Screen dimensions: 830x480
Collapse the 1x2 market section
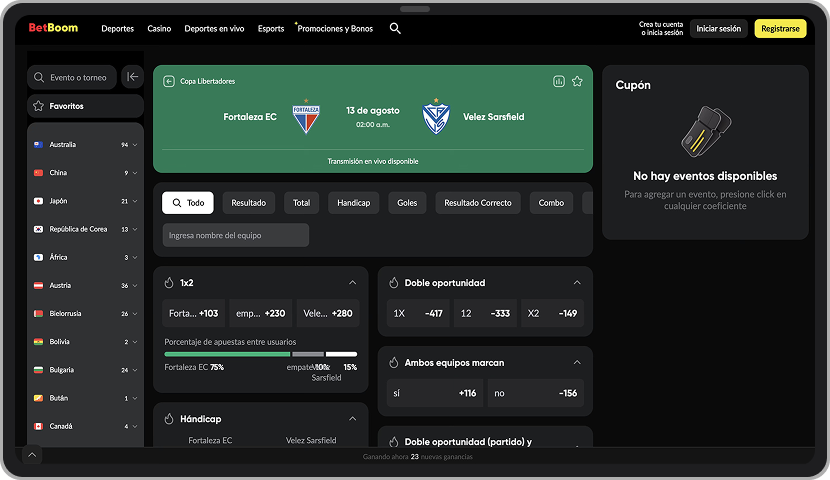pos(353,283)
